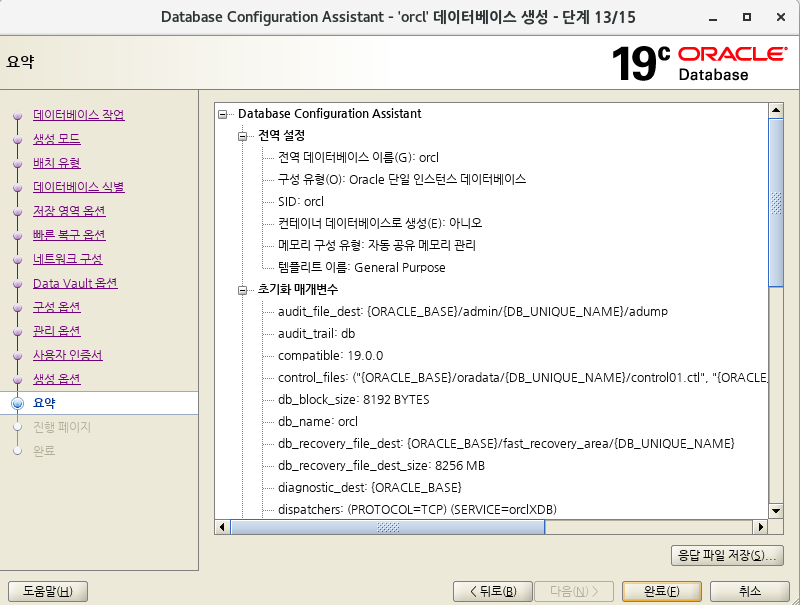Image resolution: width=800 pixels, height=605 pixels.
Task: Click the vertical scrollbar down arrow
Action: click(x=776, y=511)
